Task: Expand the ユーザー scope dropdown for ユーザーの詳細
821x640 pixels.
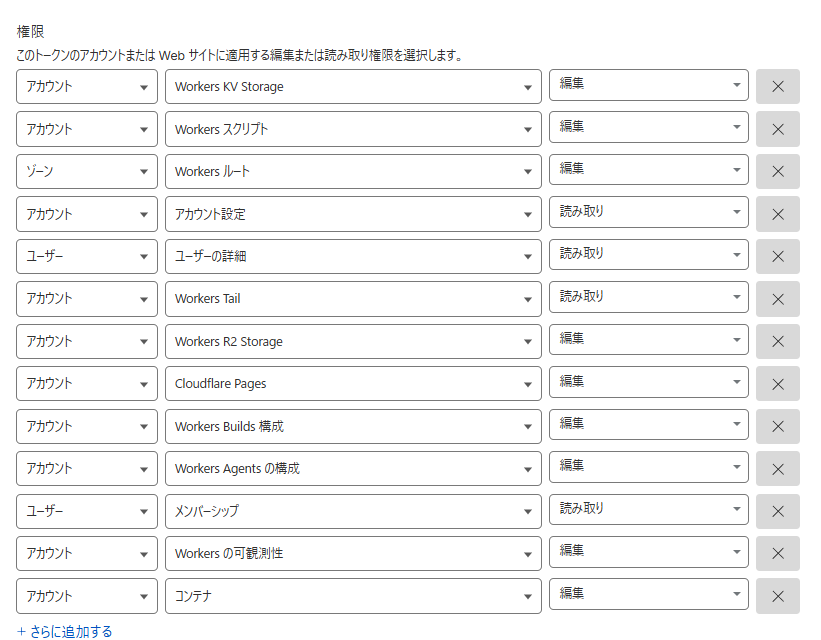Action: coord(85,255)
